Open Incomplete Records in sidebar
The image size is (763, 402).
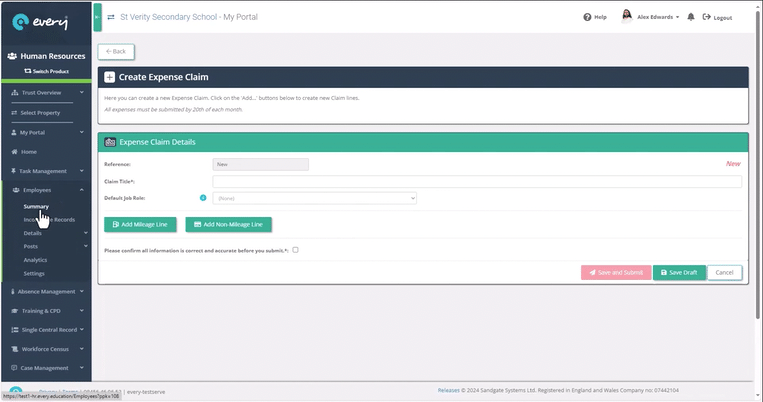coord(49,219)
